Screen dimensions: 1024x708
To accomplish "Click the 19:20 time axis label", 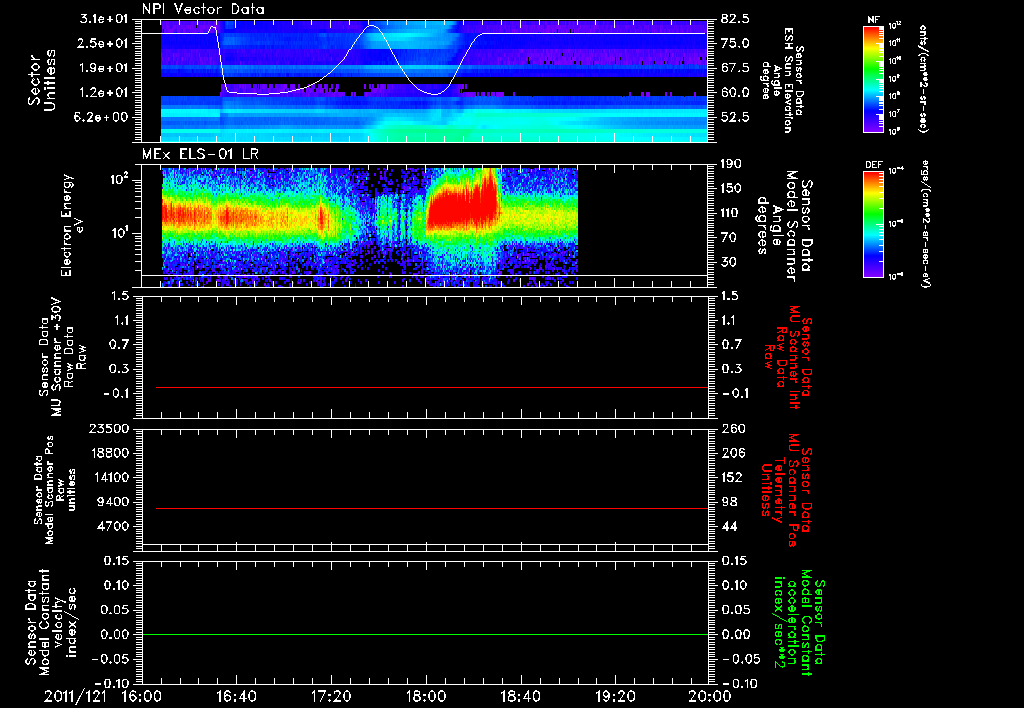I will coord(615,697).
